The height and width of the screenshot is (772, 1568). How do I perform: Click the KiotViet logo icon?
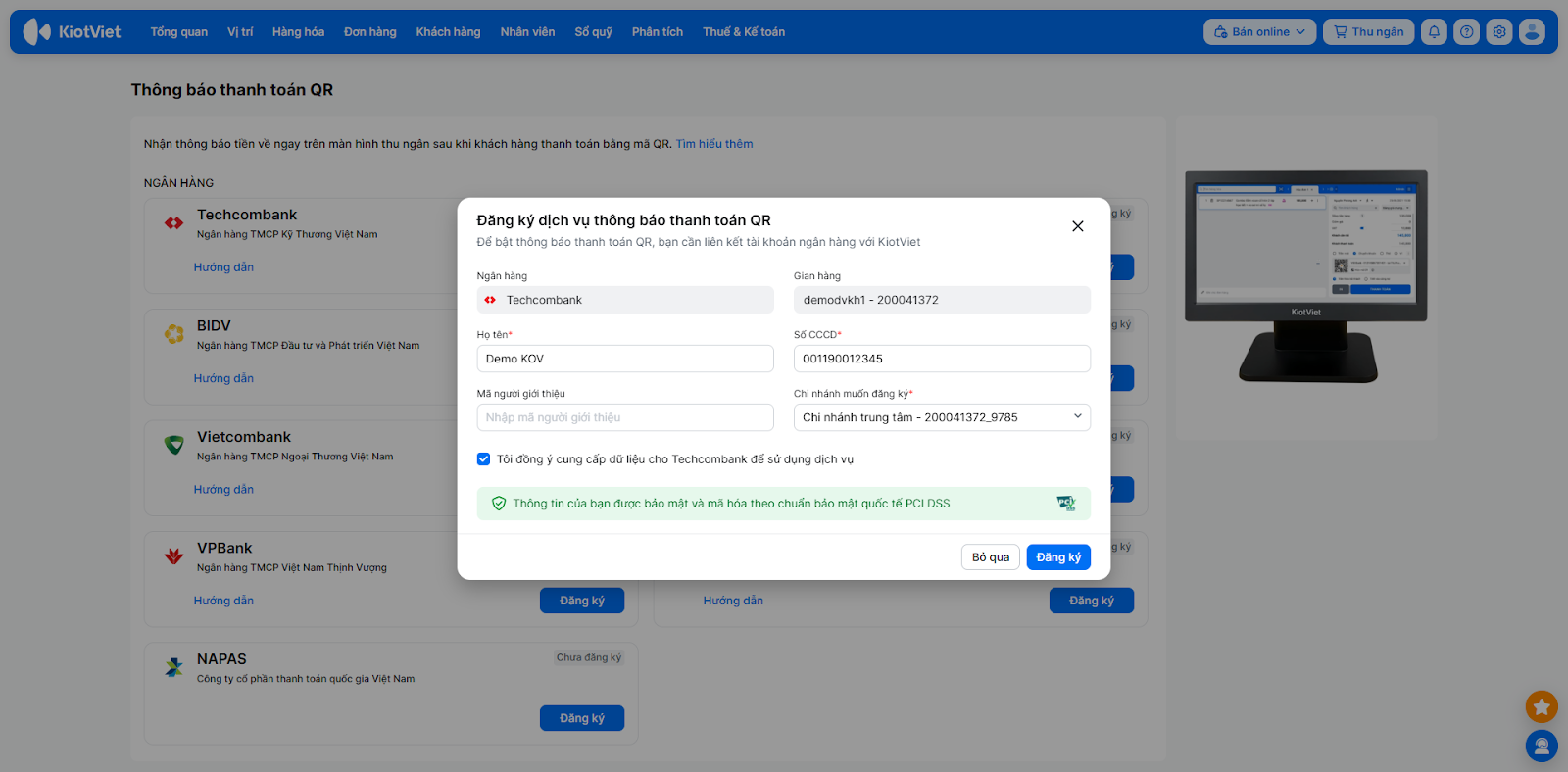click(37, 32)
